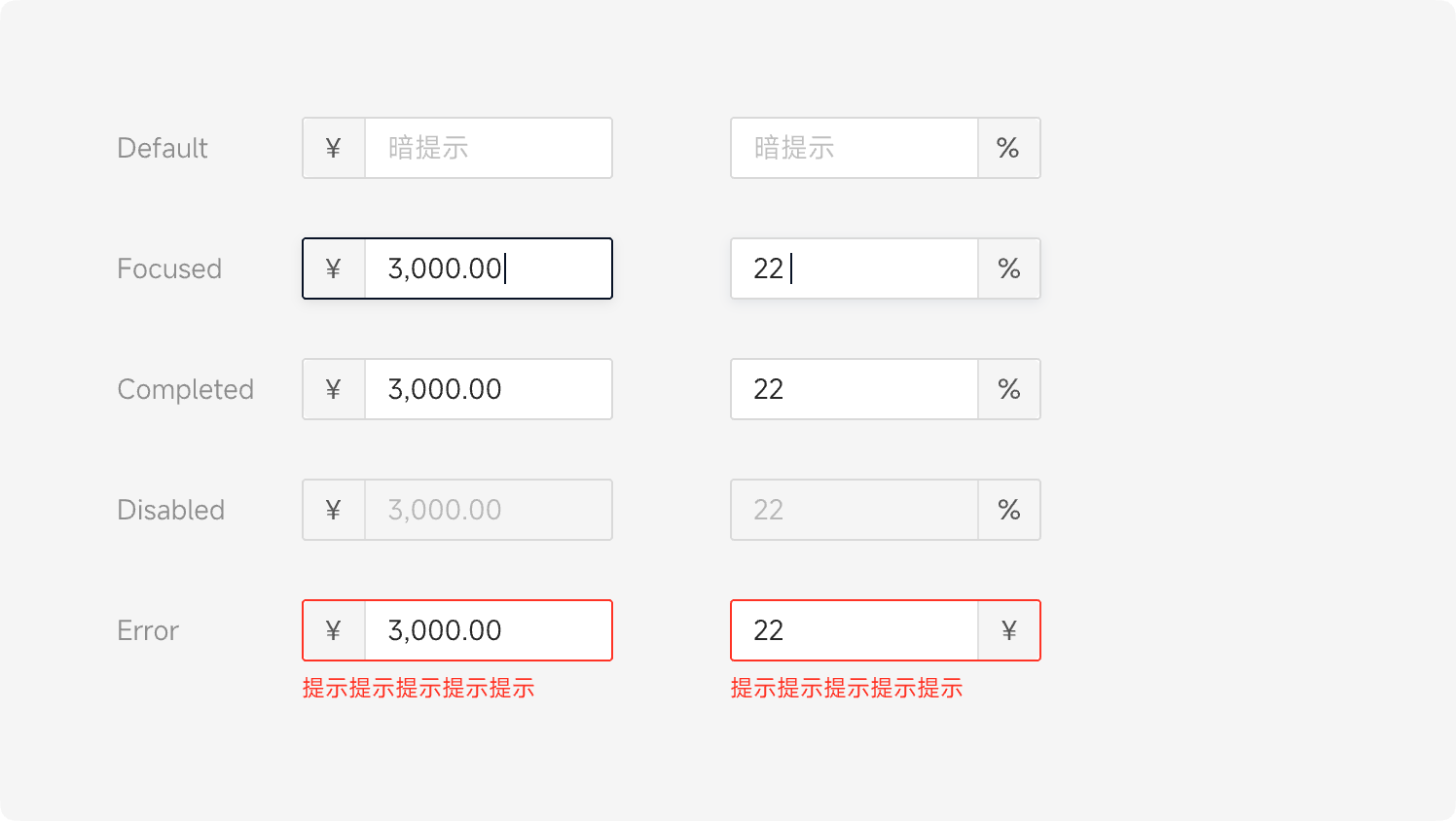Click the yen prefix in Disabled row
Screen dimensions: 1456x821
tap(334, 510)
